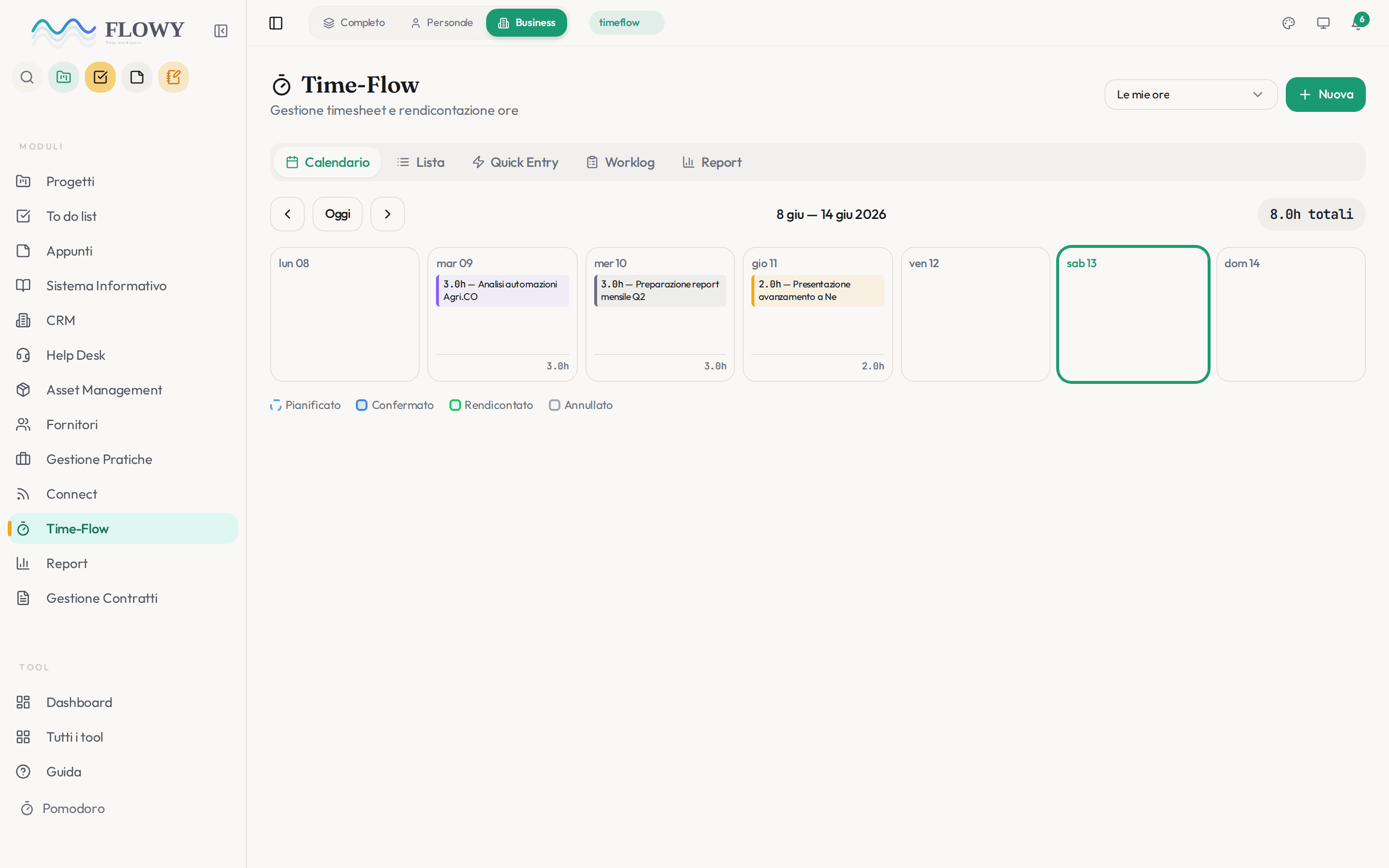This screenshot has height=868, width=1389.
Task: Click the notes page quick-access icon
Action: pyautogui.click(x=137, y=77)
